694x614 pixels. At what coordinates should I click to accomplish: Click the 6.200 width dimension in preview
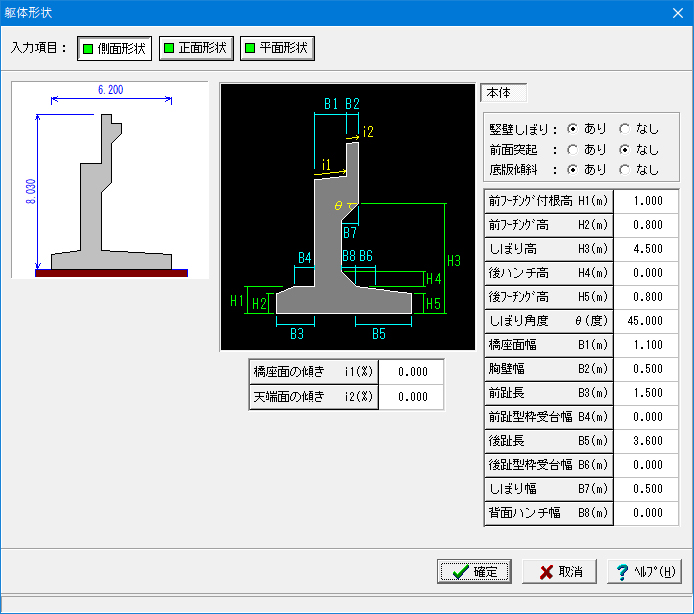(x=111, y=90)
